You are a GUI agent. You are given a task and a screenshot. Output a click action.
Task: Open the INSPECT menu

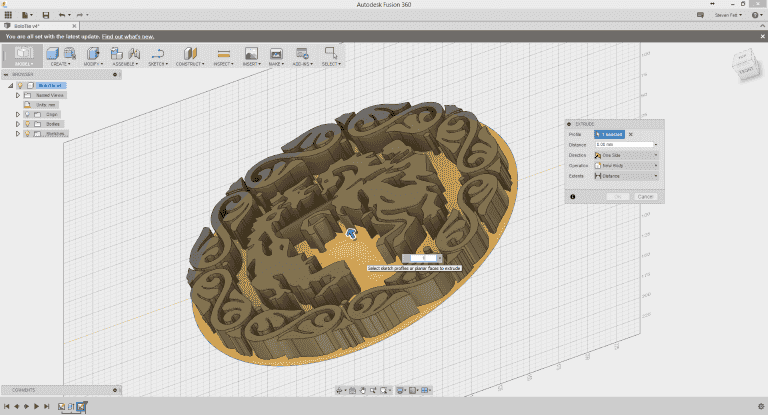(x=223, y=64)
